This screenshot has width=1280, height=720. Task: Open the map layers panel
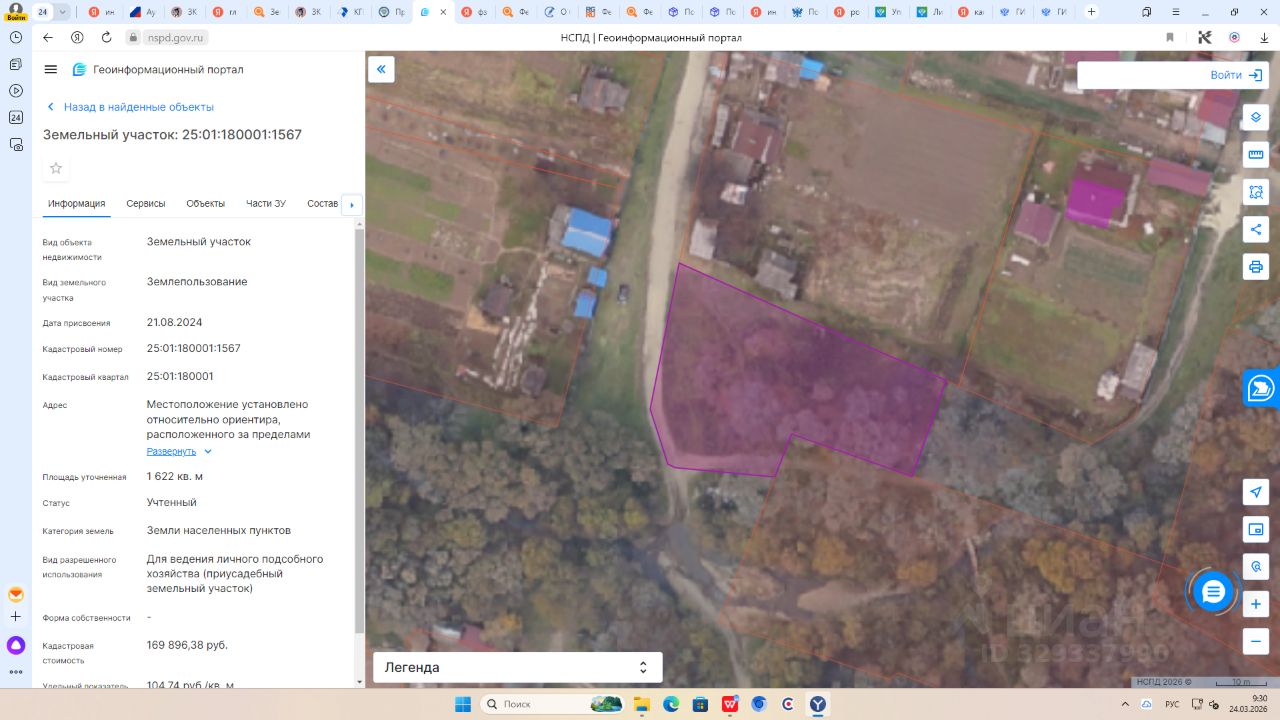(1256, 117)
